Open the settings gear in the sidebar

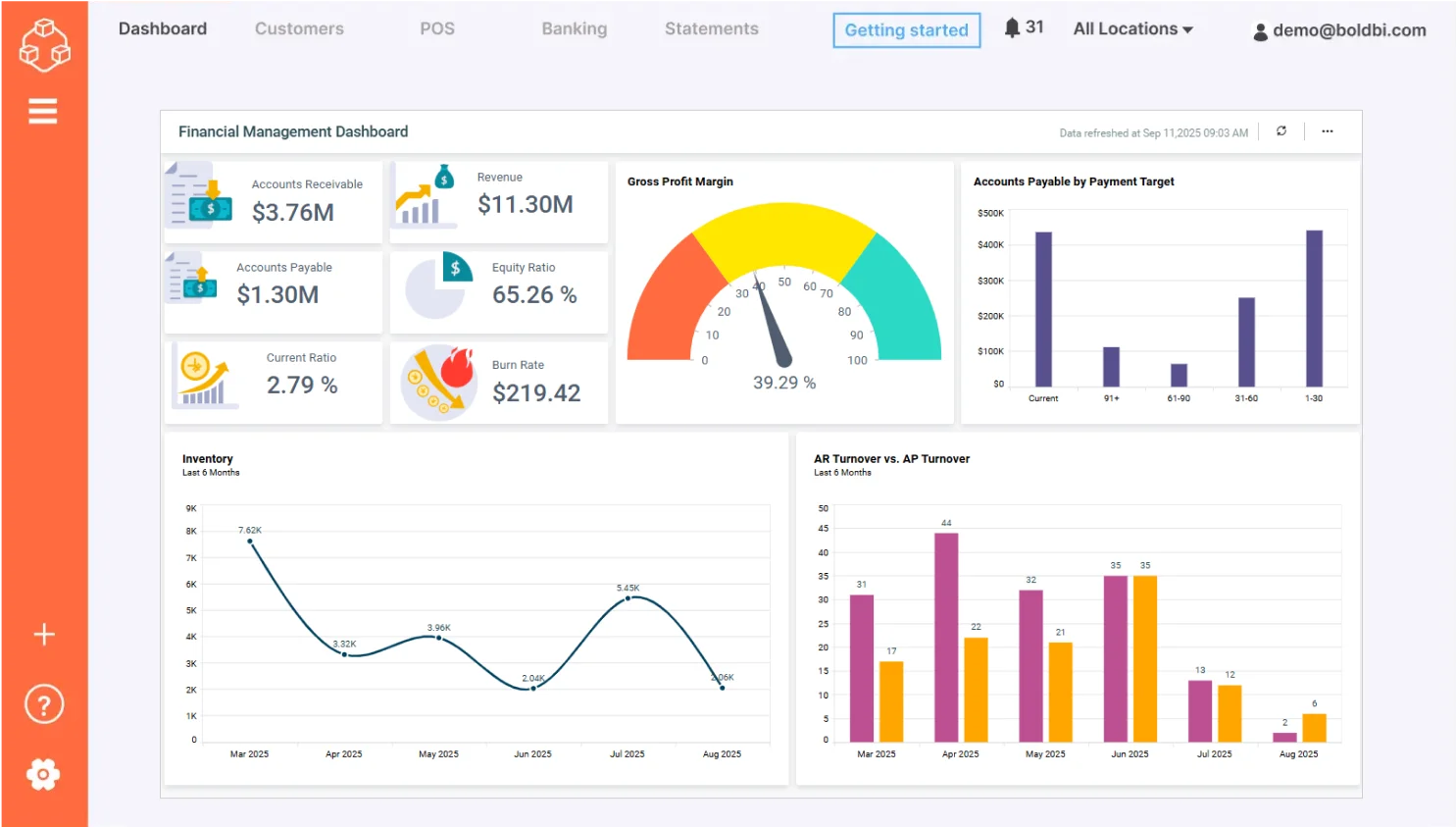(x=43, y=774)
